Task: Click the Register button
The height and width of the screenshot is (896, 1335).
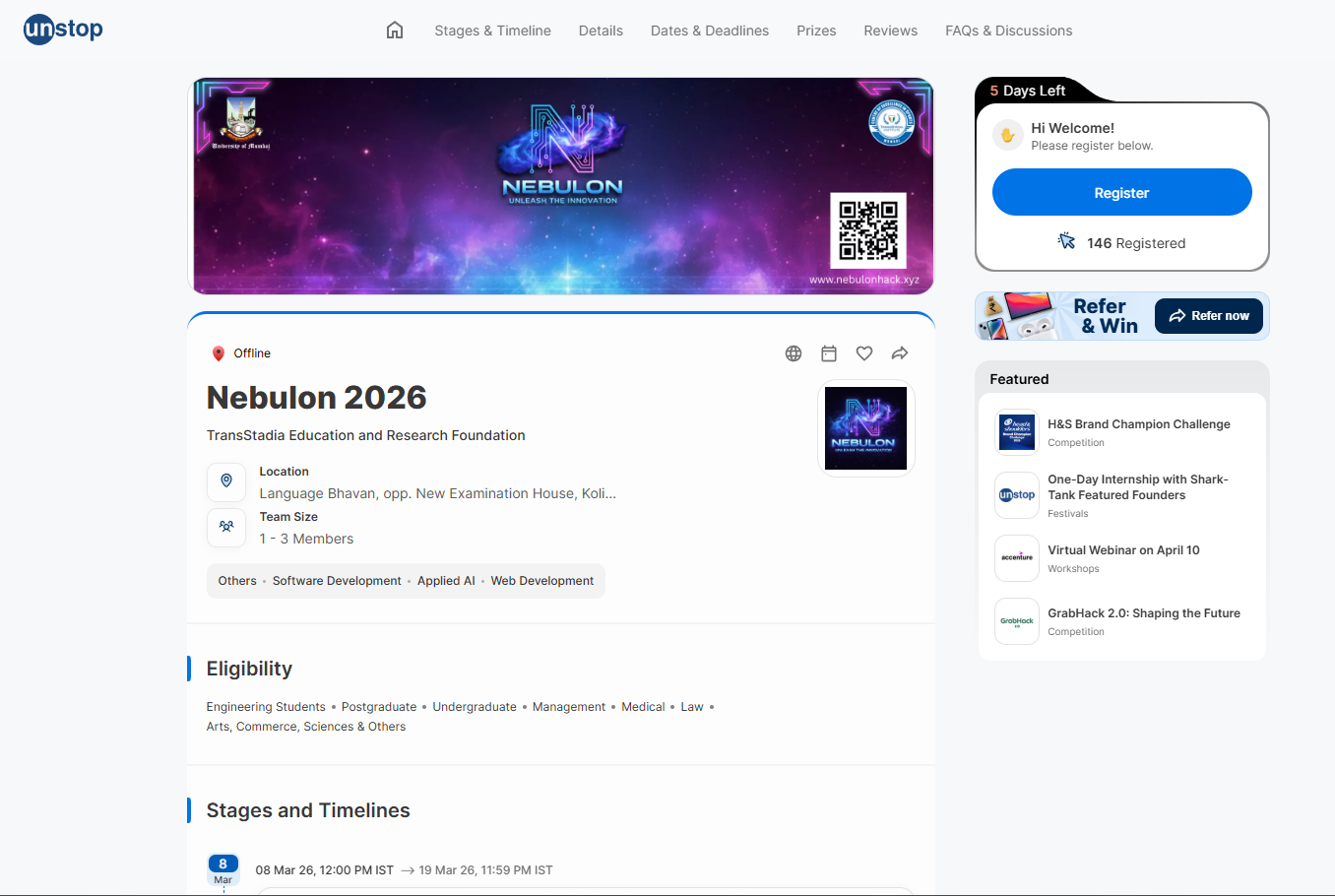Action: coord(1121,192)
